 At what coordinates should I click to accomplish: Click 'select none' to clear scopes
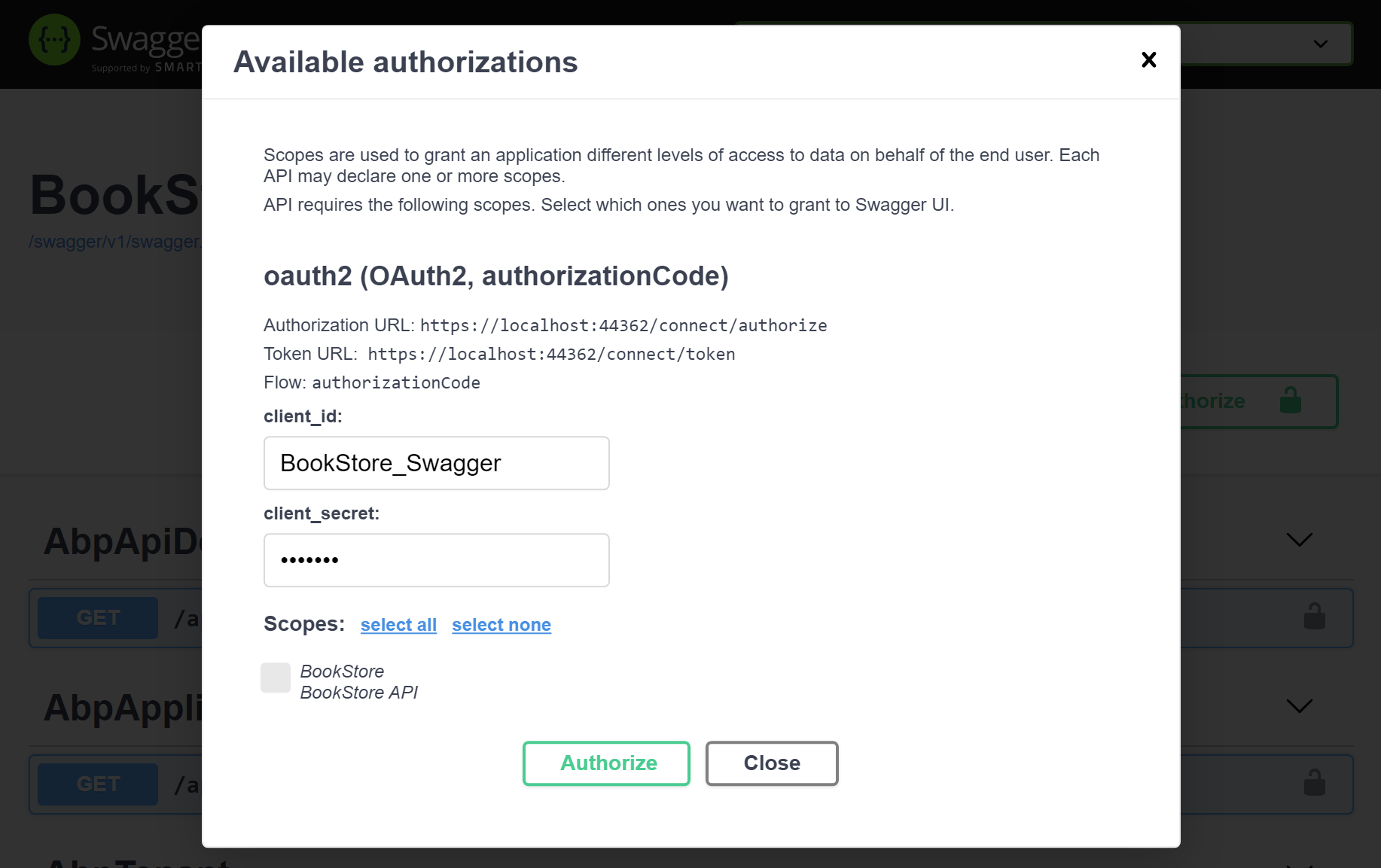501,625
